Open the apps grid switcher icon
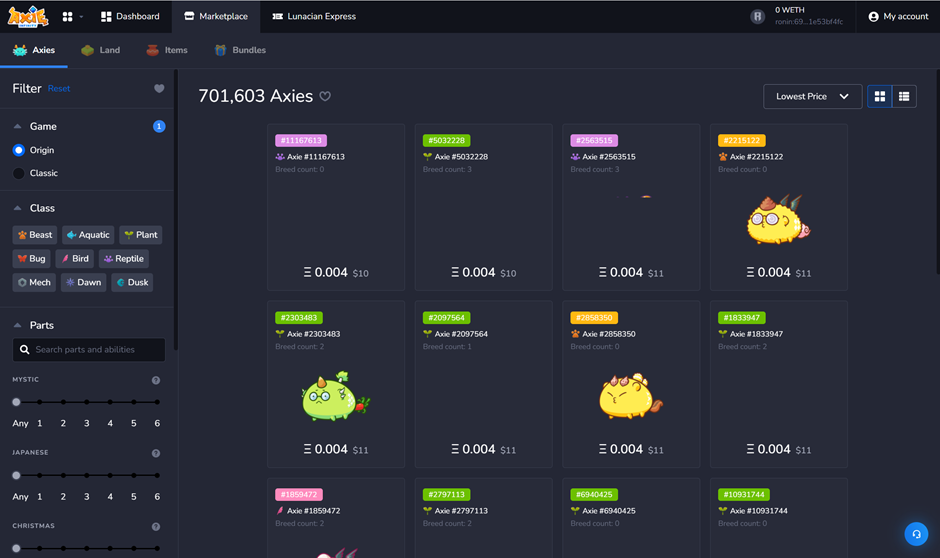The height and width of the screenshot is (558, 940). click(x=68, y=17)
